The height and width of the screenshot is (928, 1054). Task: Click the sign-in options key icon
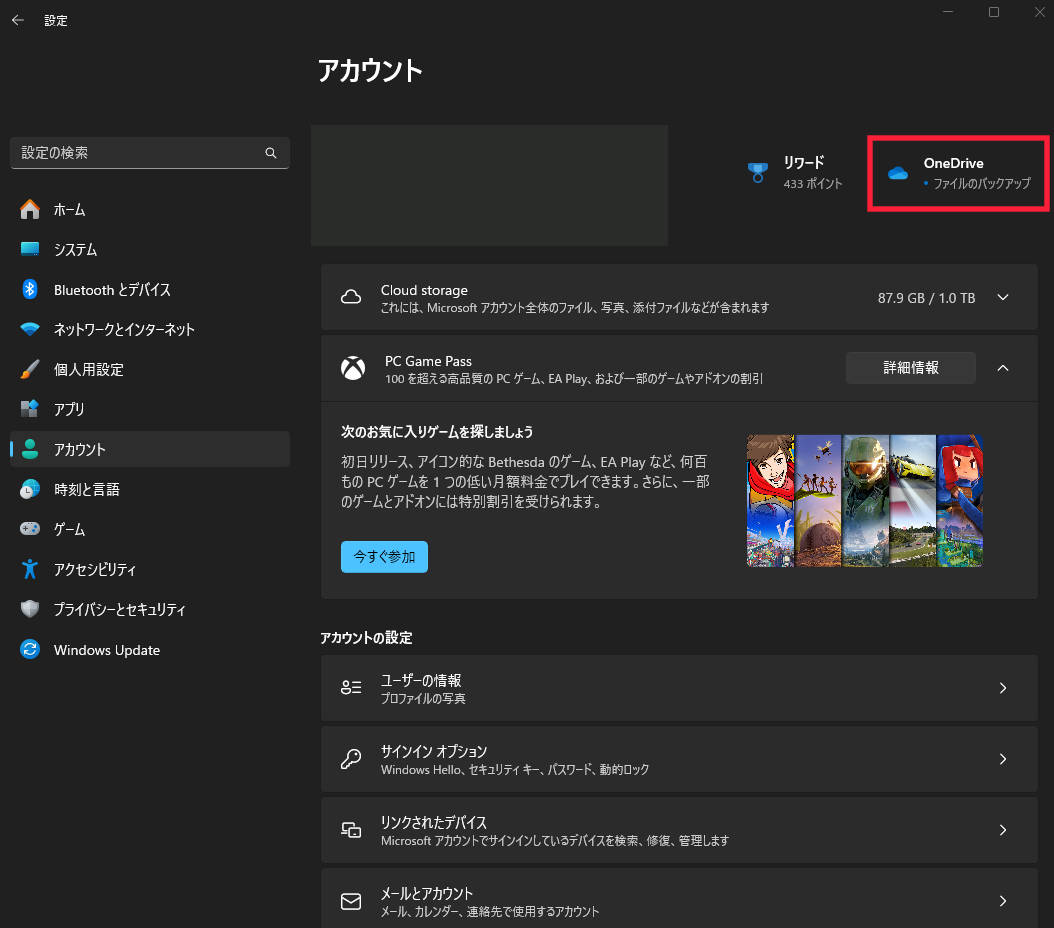click(x=351, y=759)
